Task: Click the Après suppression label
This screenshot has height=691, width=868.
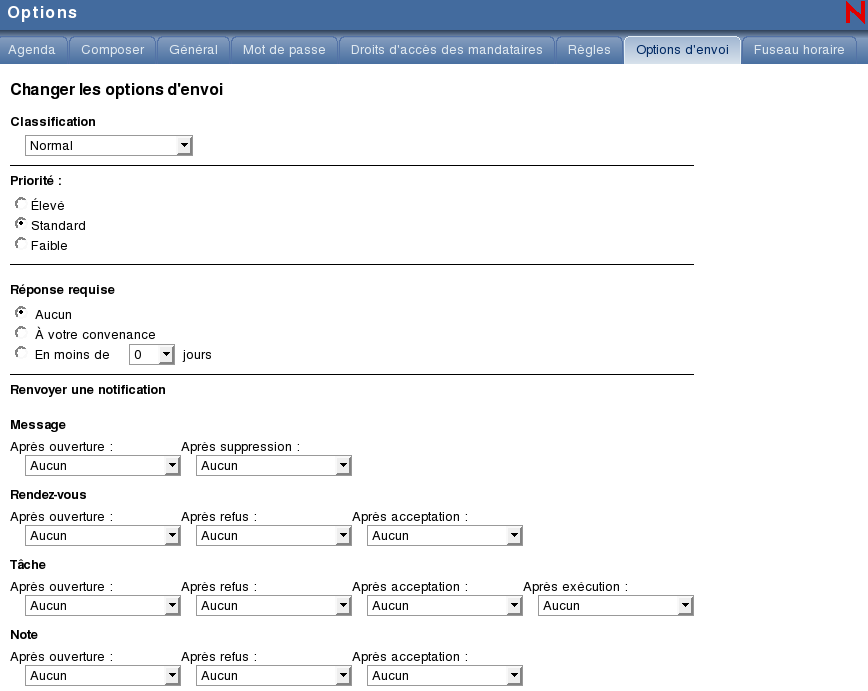Action: pyautogui.click(x=241, y=447)
